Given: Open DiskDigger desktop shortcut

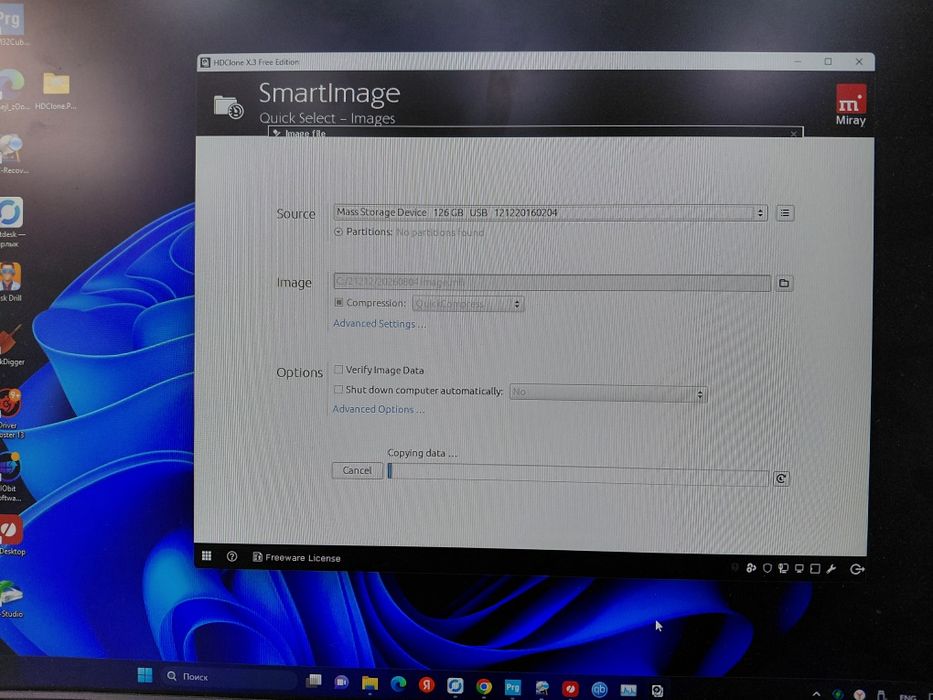Looking at the screenshot, I should [x=11, y=345].
